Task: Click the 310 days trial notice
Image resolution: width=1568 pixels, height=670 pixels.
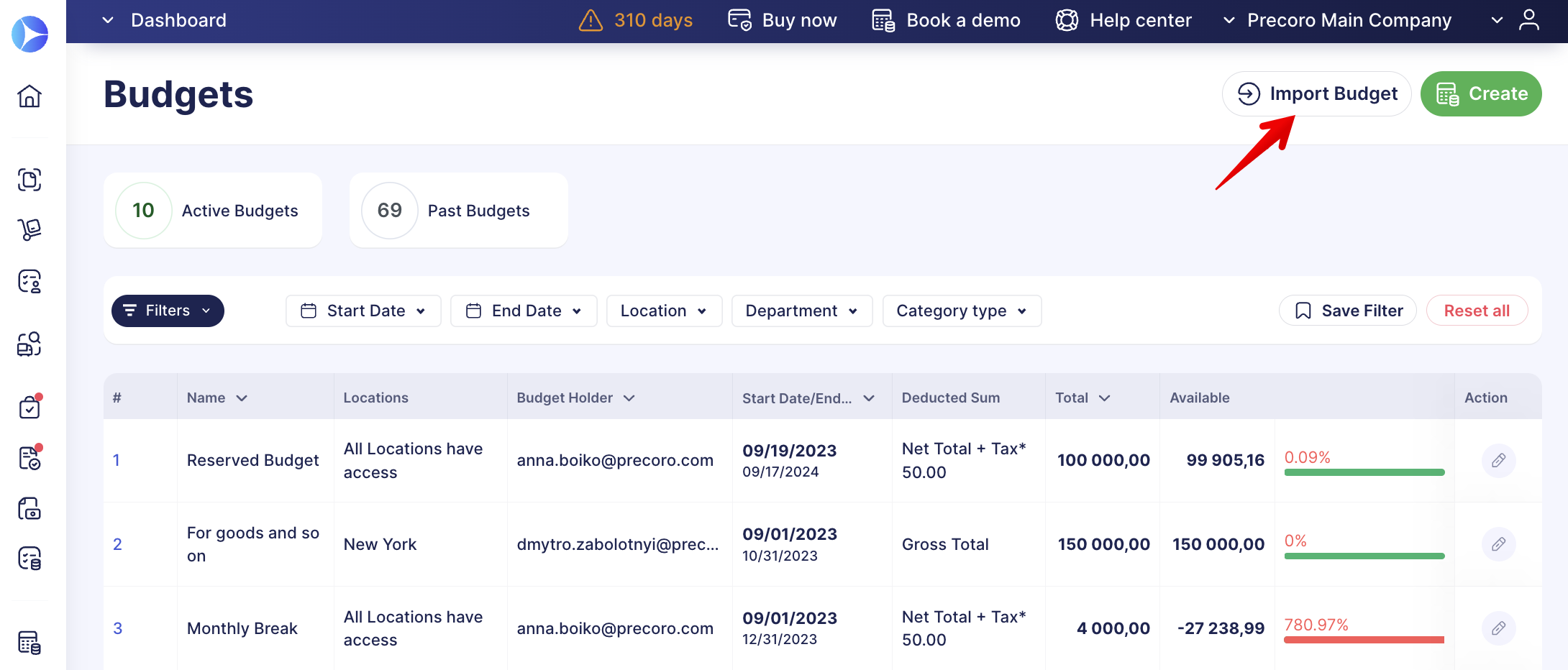Action: tap(636, 20)
